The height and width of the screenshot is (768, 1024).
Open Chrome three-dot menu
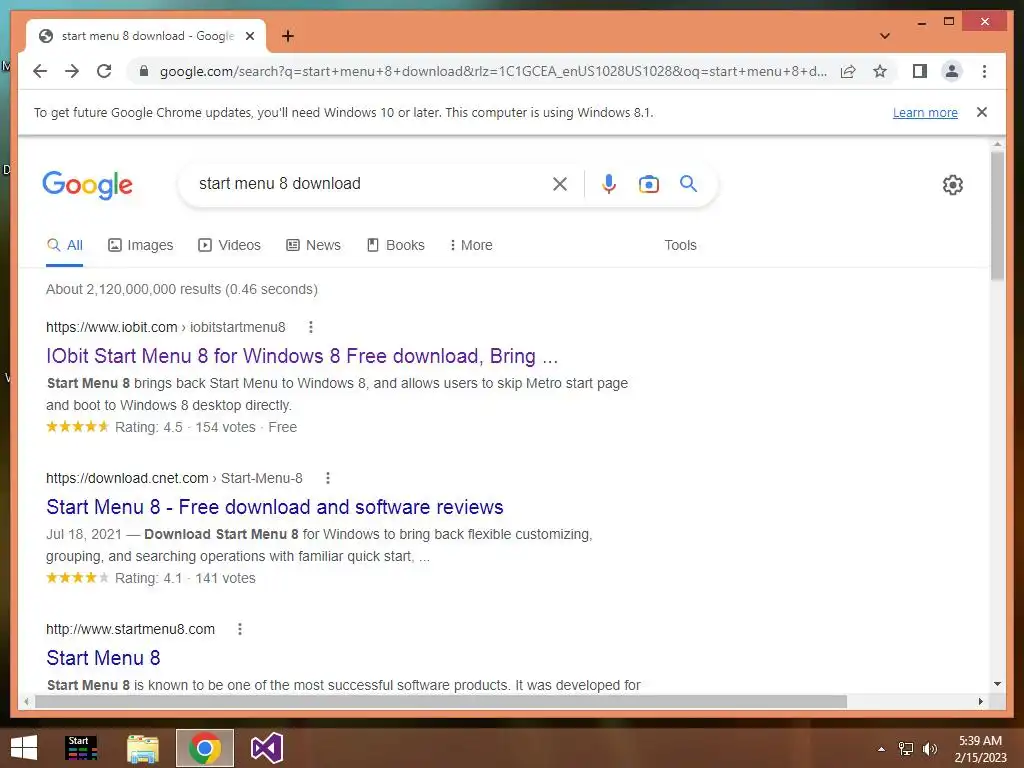[x=984, y=71]
